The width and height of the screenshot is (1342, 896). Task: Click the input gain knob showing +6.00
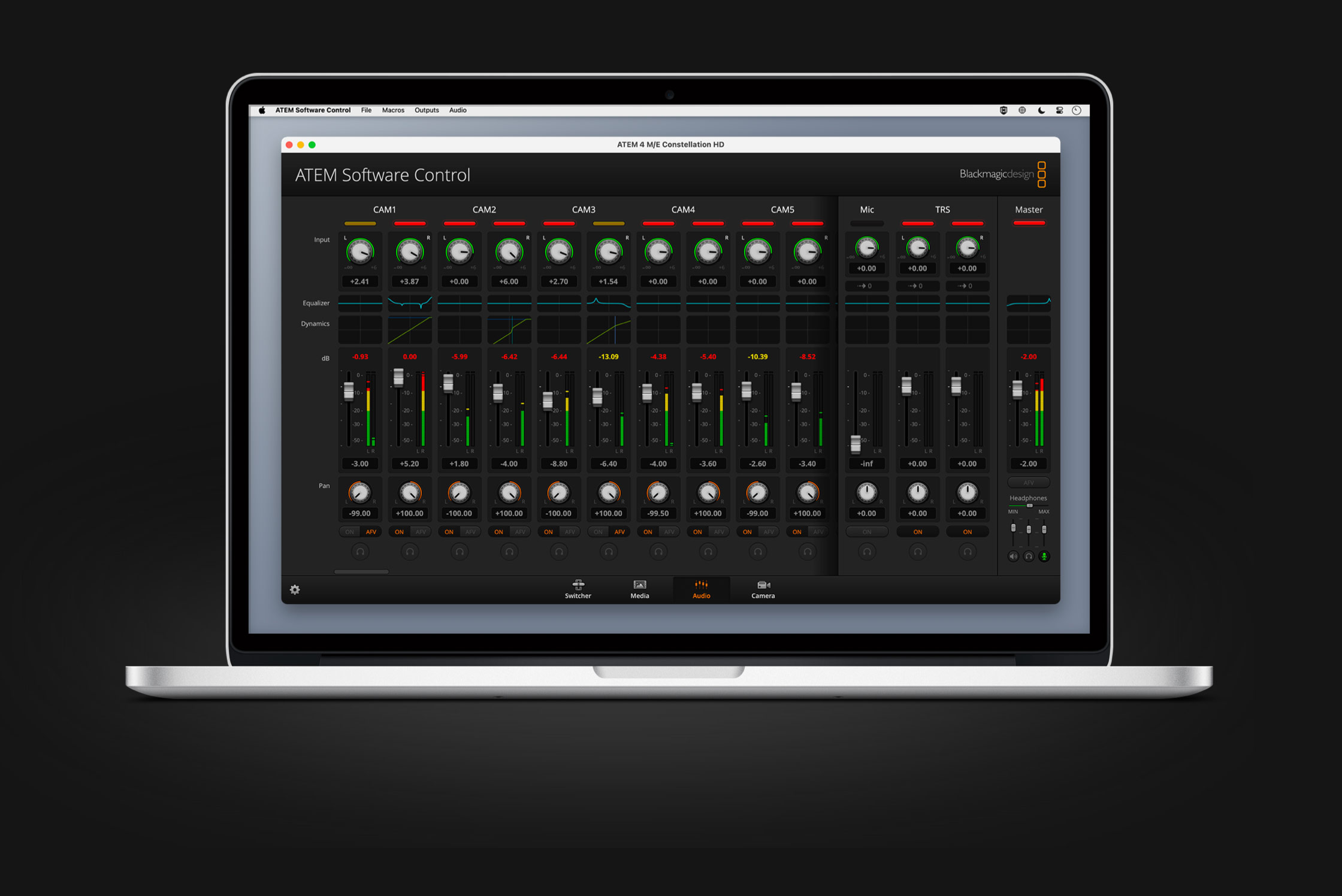(509, 252)
